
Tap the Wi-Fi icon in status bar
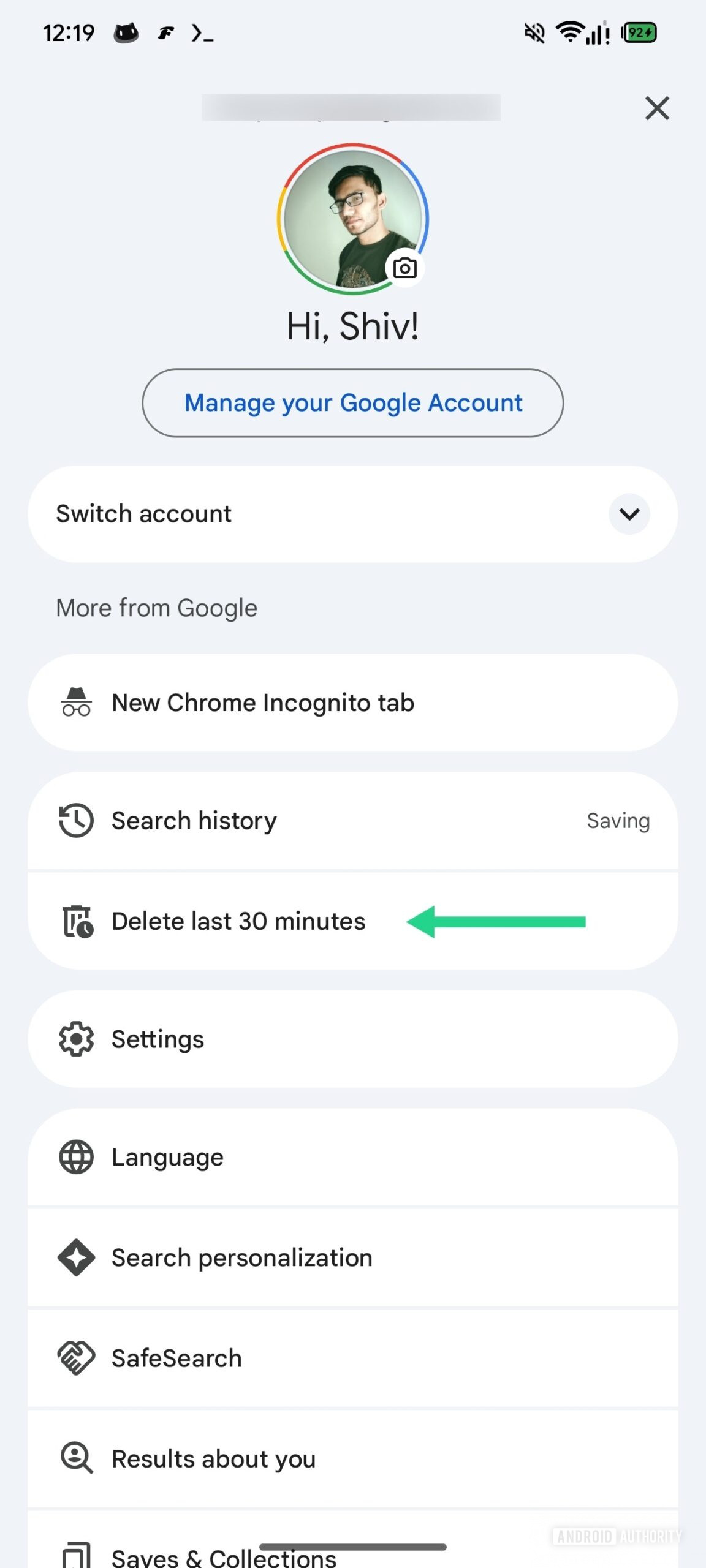[569, 32]
